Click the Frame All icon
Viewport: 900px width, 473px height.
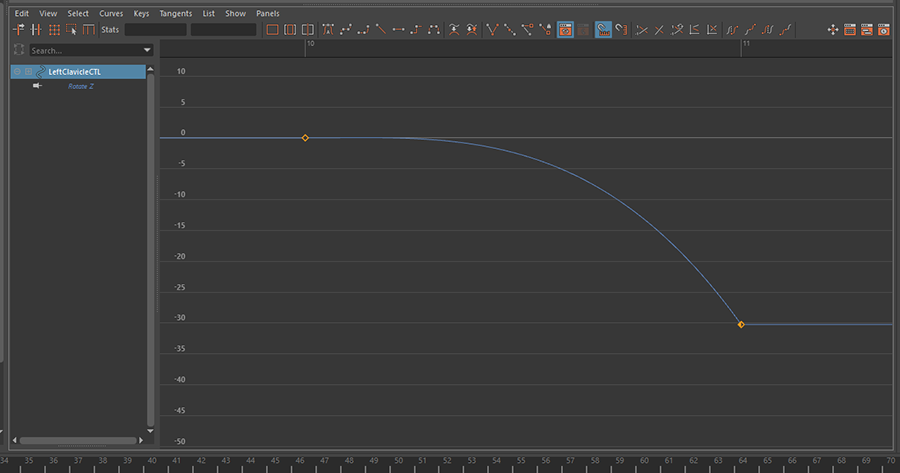point(272,30)
